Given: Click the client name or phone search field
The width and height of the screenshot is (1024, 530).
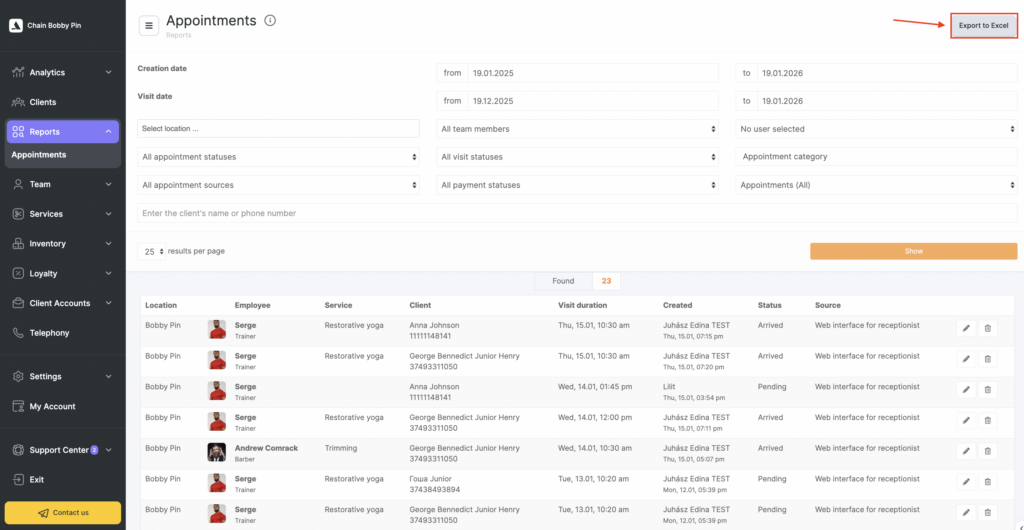Looking at the screenshot, I should tap(577, 213).
